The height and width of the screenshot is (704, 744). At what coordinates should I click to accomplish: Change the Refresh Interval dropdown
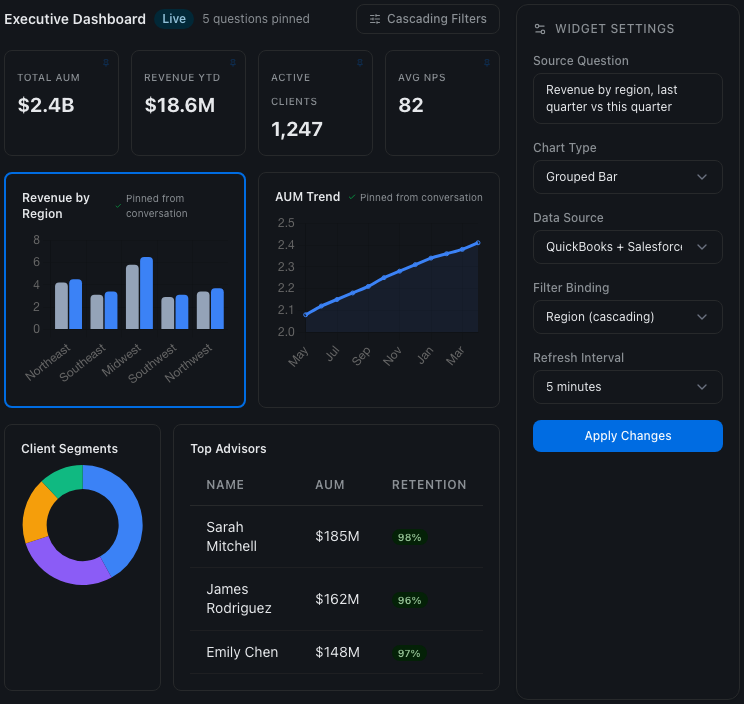coord(627,387)
